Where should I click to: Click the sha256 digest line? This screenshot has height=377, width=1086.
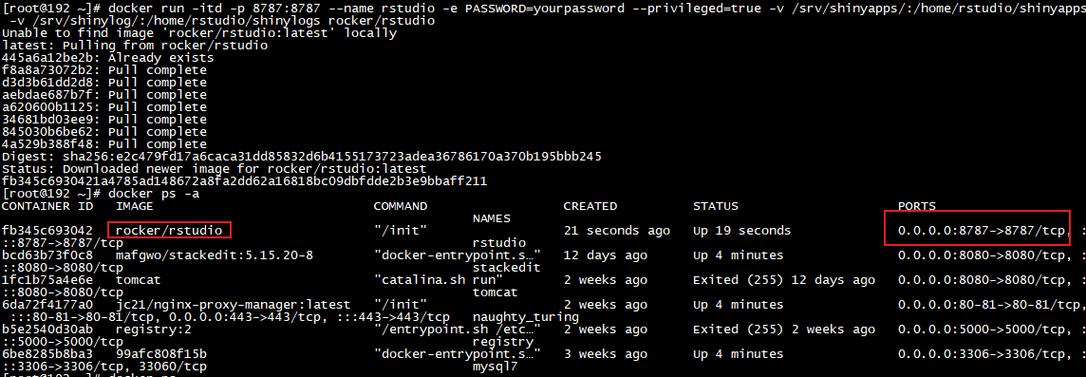pyautogui.click(x=302, y=157)
